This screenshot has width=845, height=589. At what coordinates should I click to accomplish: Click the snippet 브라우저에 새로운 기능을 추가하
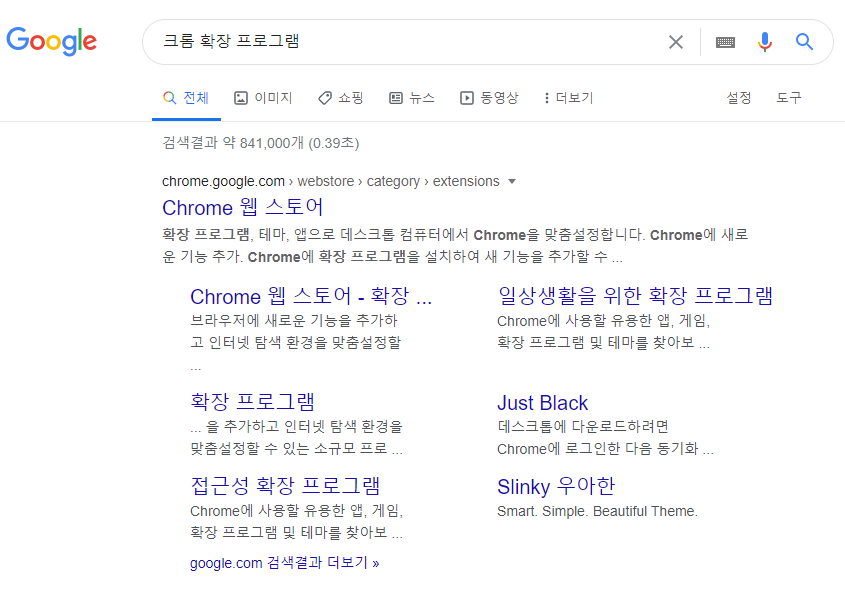pos(294,321)
